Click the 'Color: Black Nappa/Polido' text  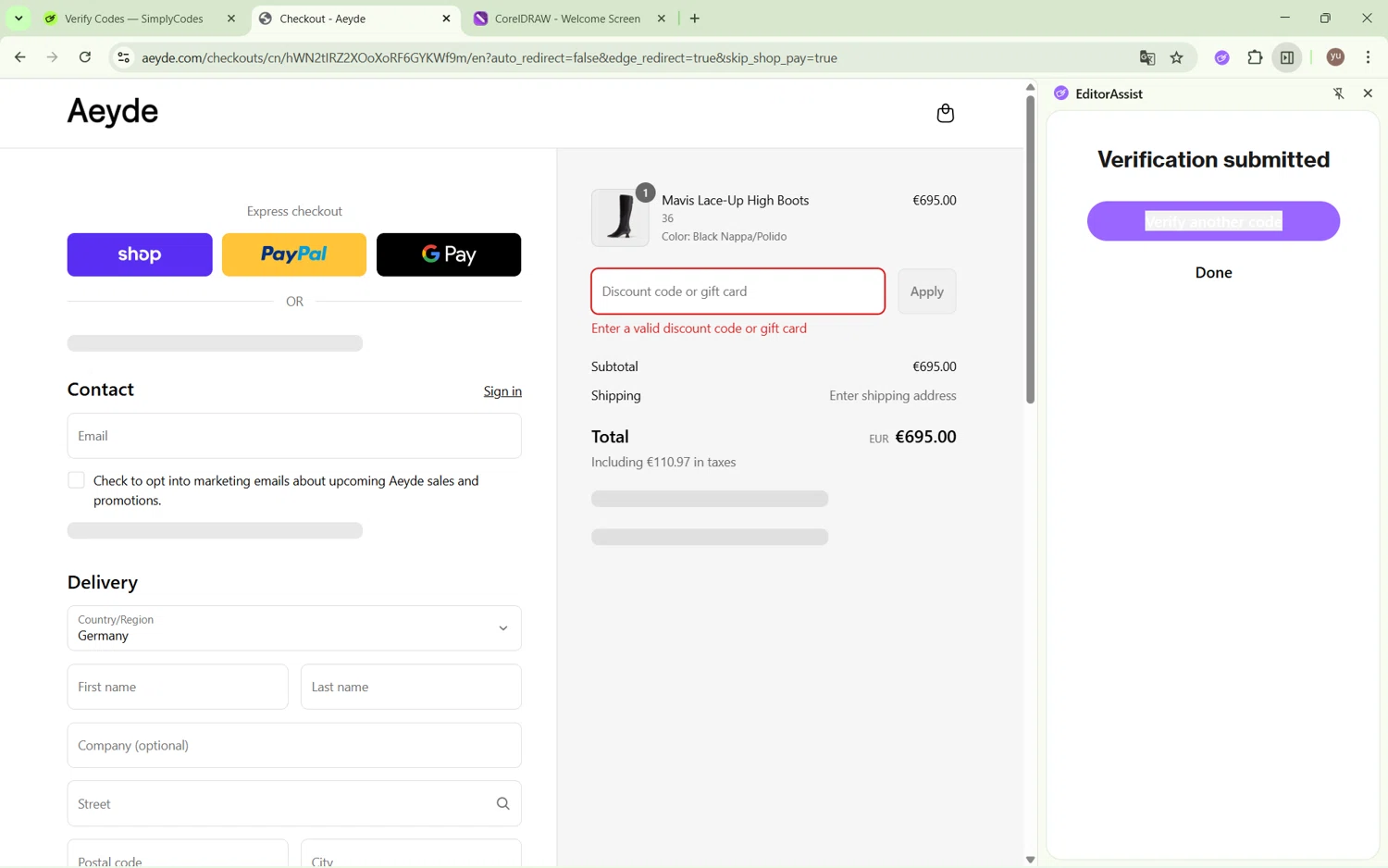(x=724, y=237)
